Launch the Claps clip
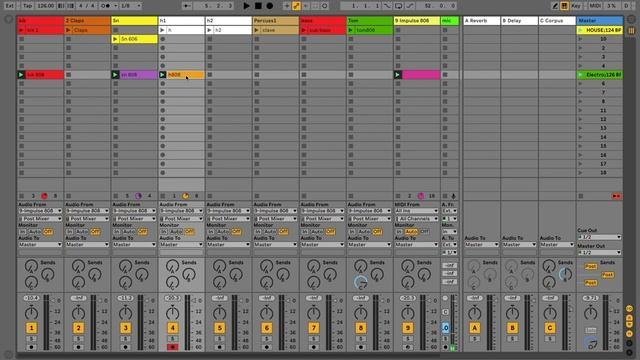The width and height of the screenshot is (640, 360). 68,30
